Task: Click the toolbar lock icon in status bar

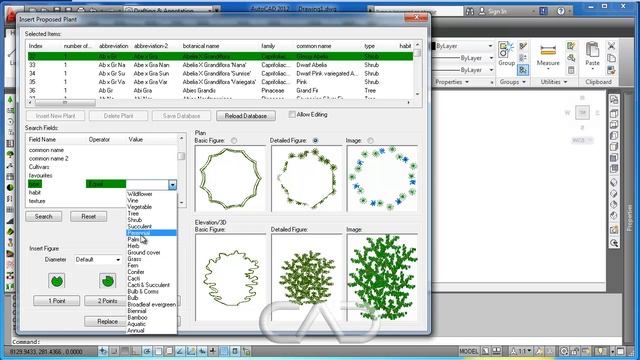Action: click(x=574, y=351)
